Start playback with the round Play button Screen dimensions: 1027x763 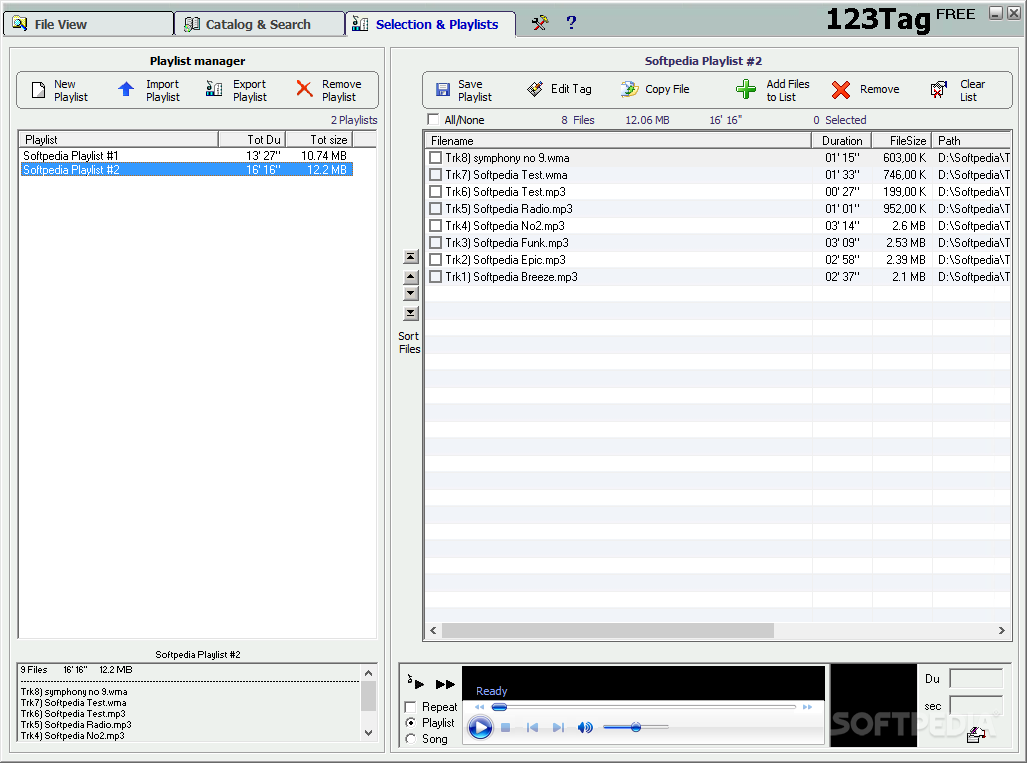pyautogui.click(x=480, y=727)
